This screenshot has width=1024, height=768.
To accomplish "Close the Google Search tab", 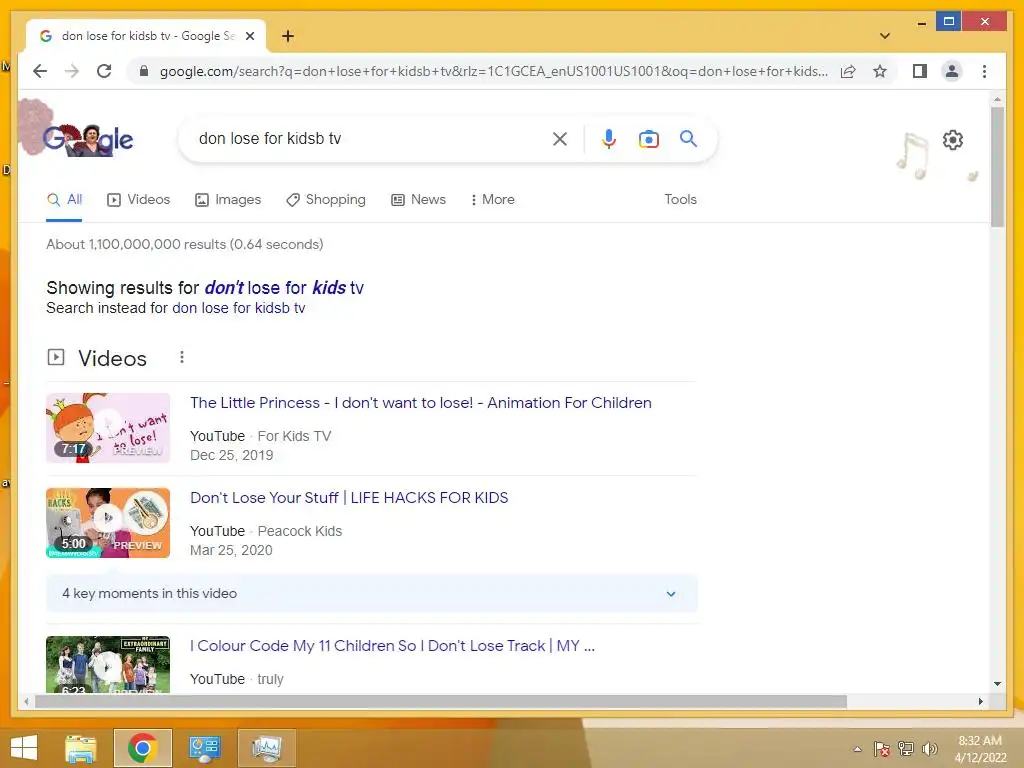I will pyautogui.click(x=249, y=36).
